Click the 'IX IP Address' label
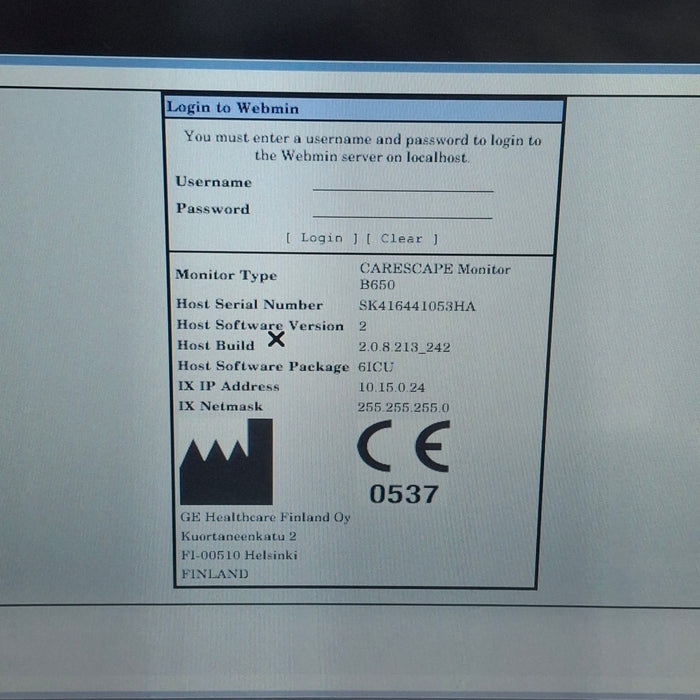Screen dimensions: 700x700 229,386
